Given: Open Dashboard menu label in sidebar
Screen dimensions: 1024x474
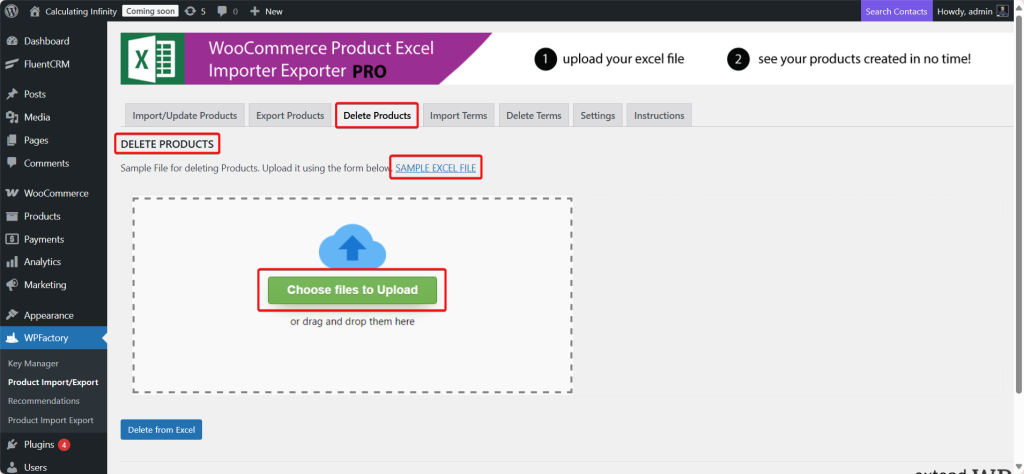Looking at the screenshot, I should (x=46, y=41).
